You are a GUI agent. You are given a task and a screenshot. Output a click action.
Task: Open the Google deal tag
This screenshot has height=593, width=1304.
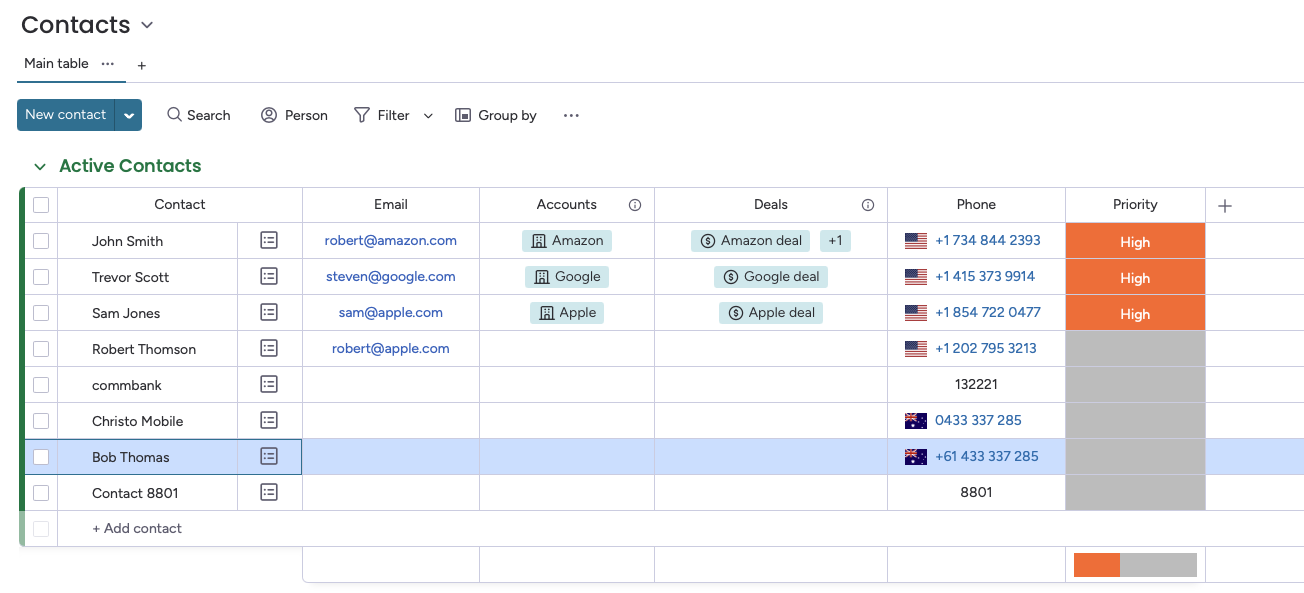click(771, 276)
